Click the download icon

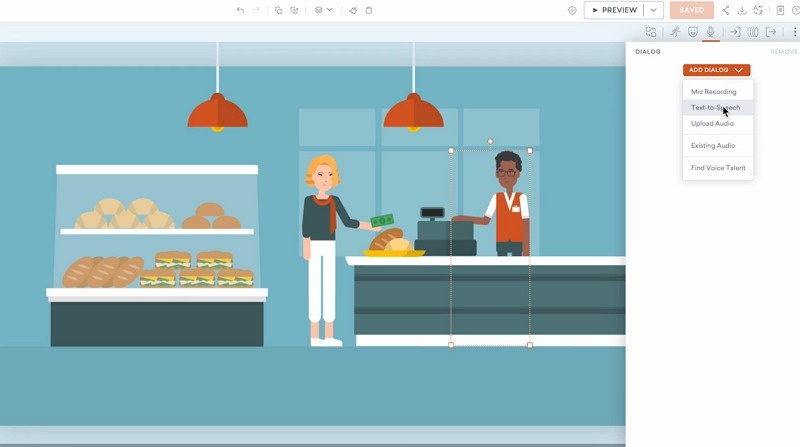pyautogui.click(x=742, y=10)
